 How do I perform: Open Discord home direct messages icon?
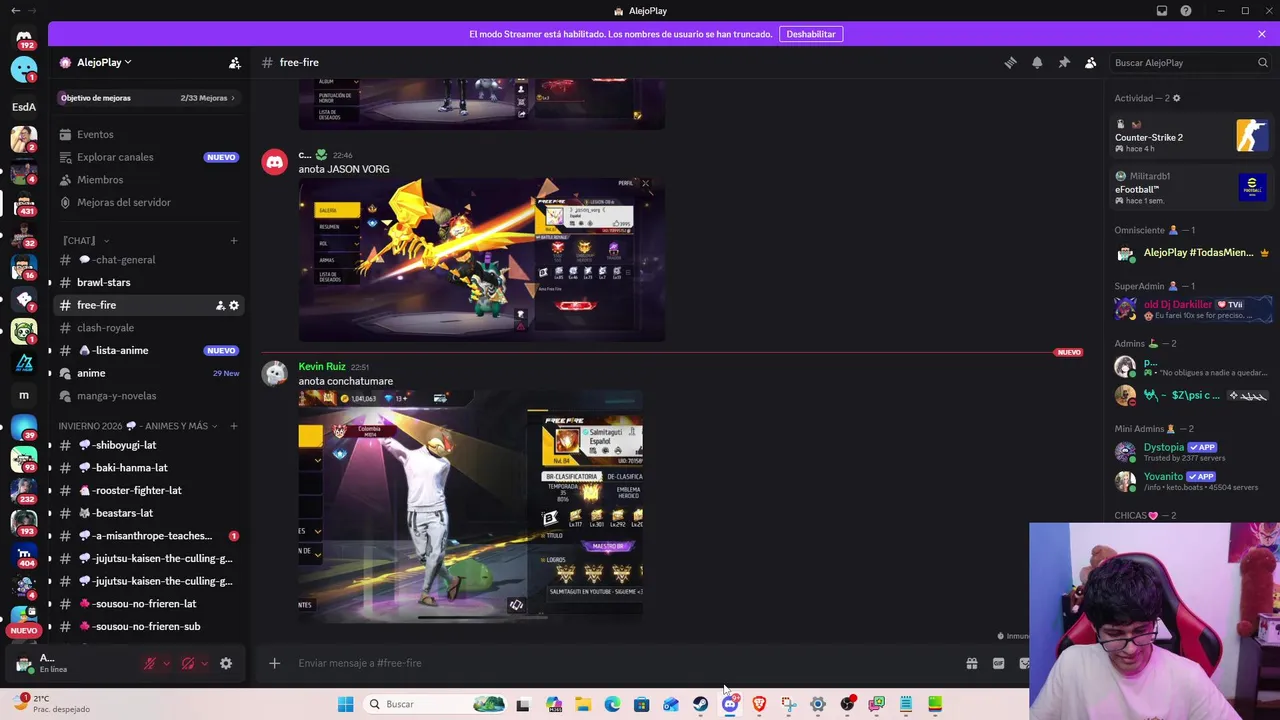(x=24, y=38)
